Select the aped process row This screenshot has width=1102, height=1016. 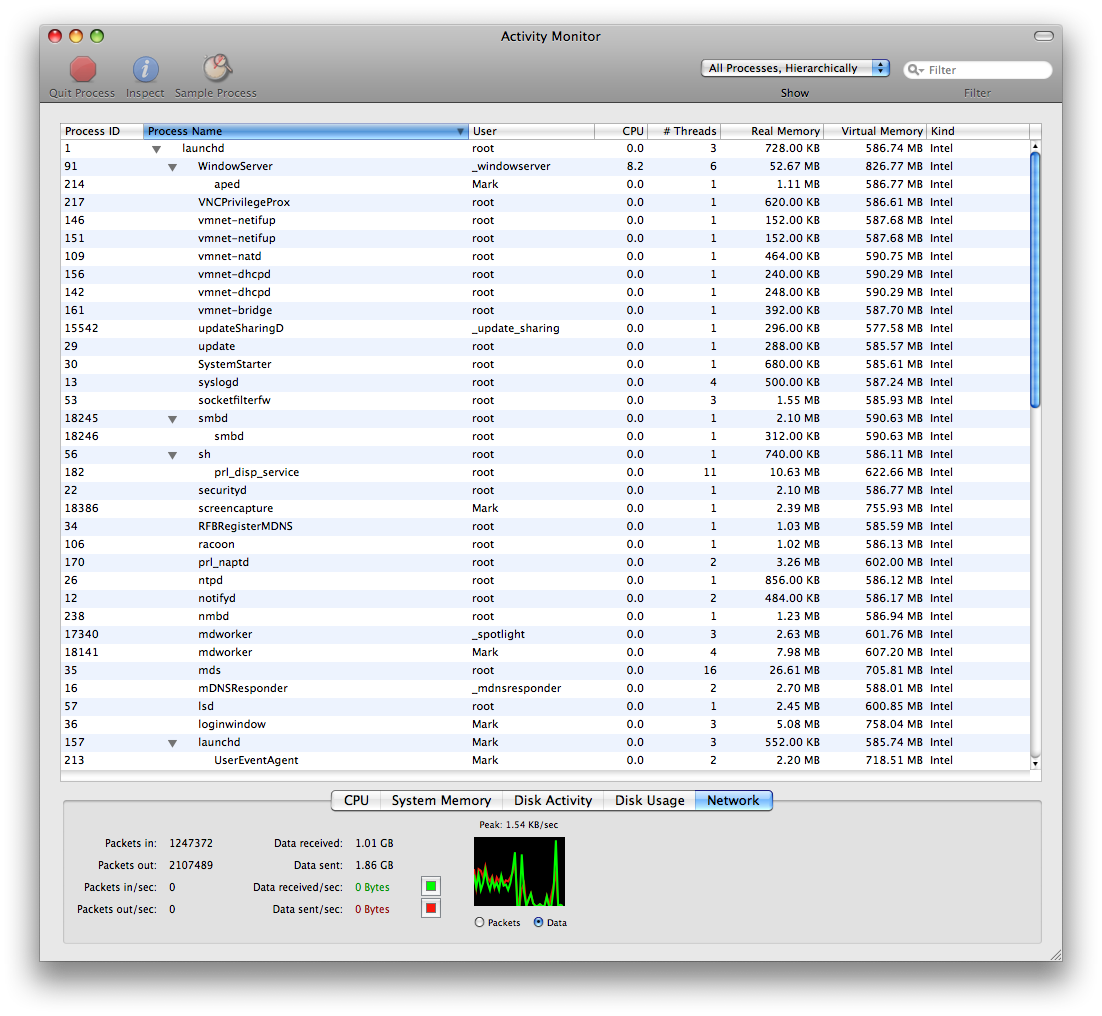545,184
